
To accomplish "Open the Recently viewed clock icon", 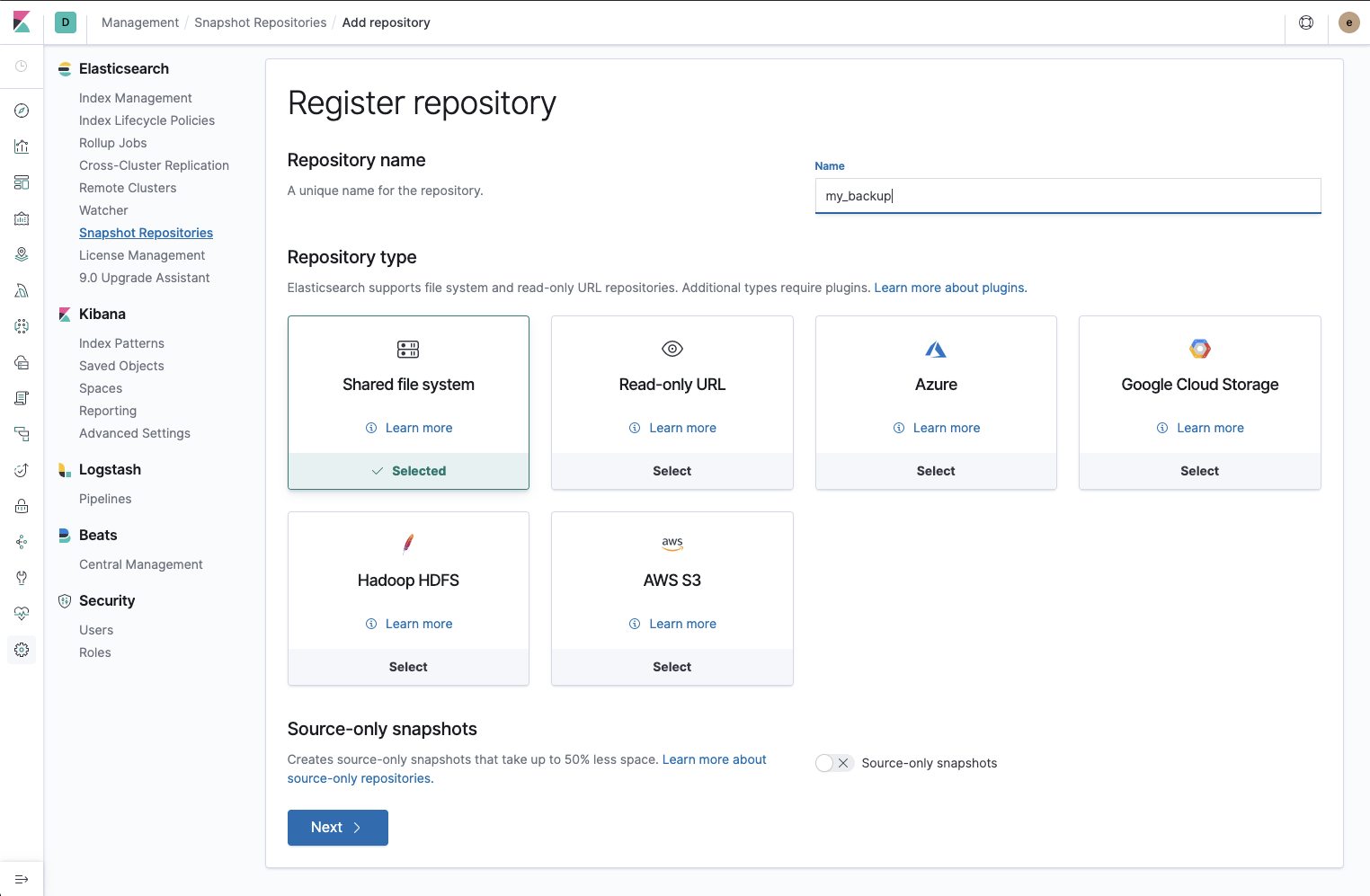I will [22, 66].
